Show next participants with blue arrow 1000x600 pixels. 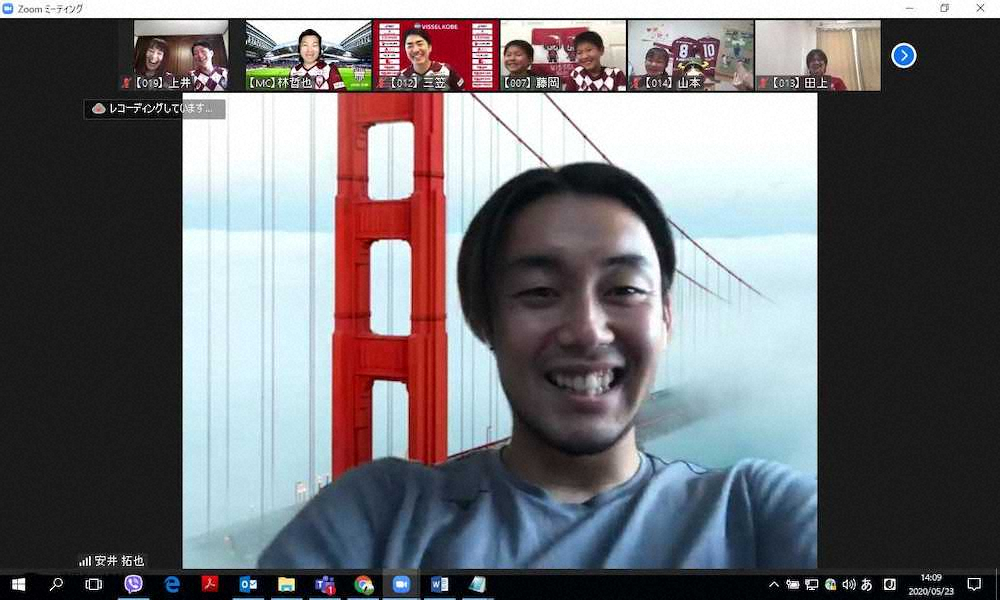click(x=903, y=56)
